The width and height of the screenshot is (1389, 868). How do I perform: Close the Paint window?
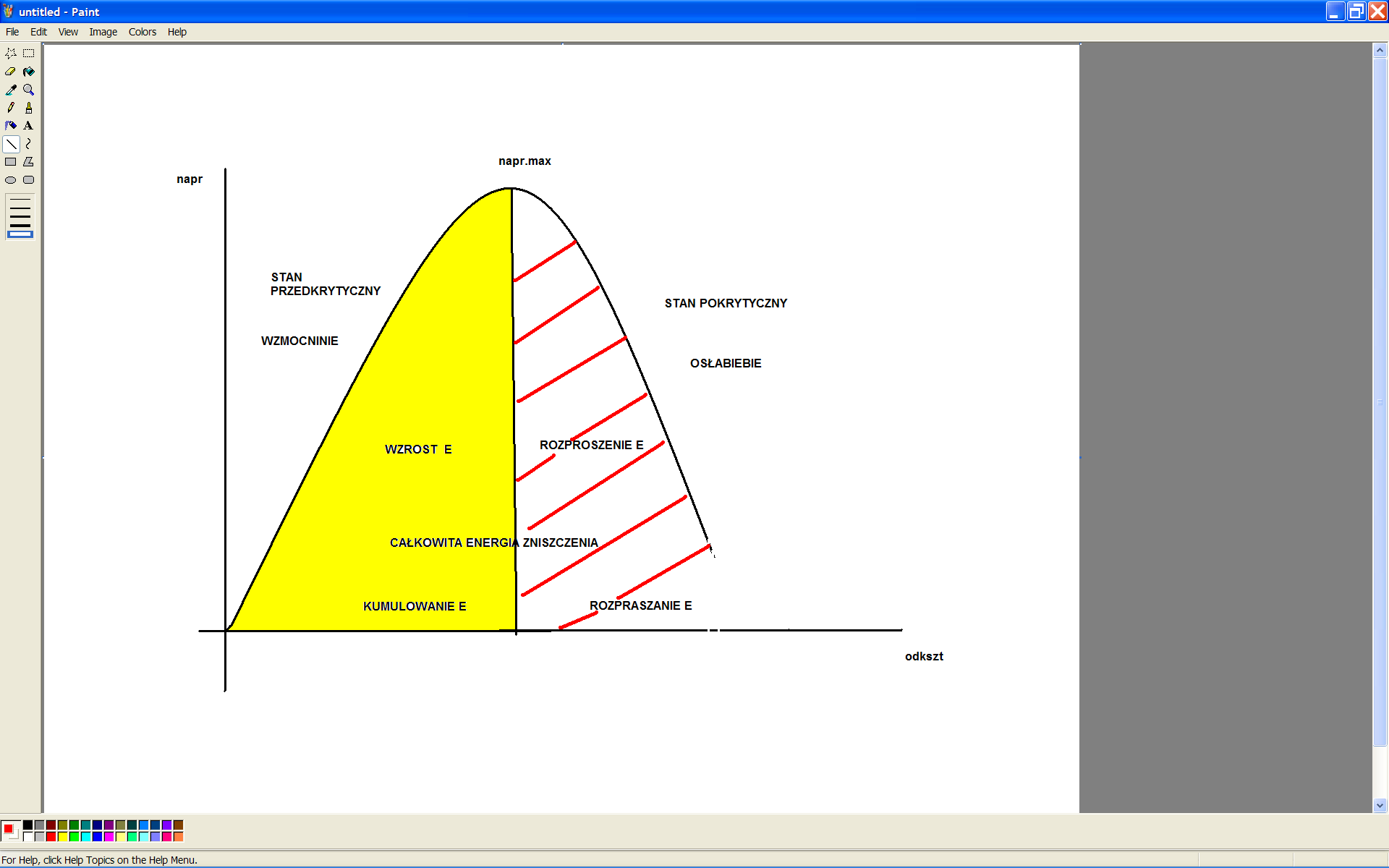click(1377, 11)
